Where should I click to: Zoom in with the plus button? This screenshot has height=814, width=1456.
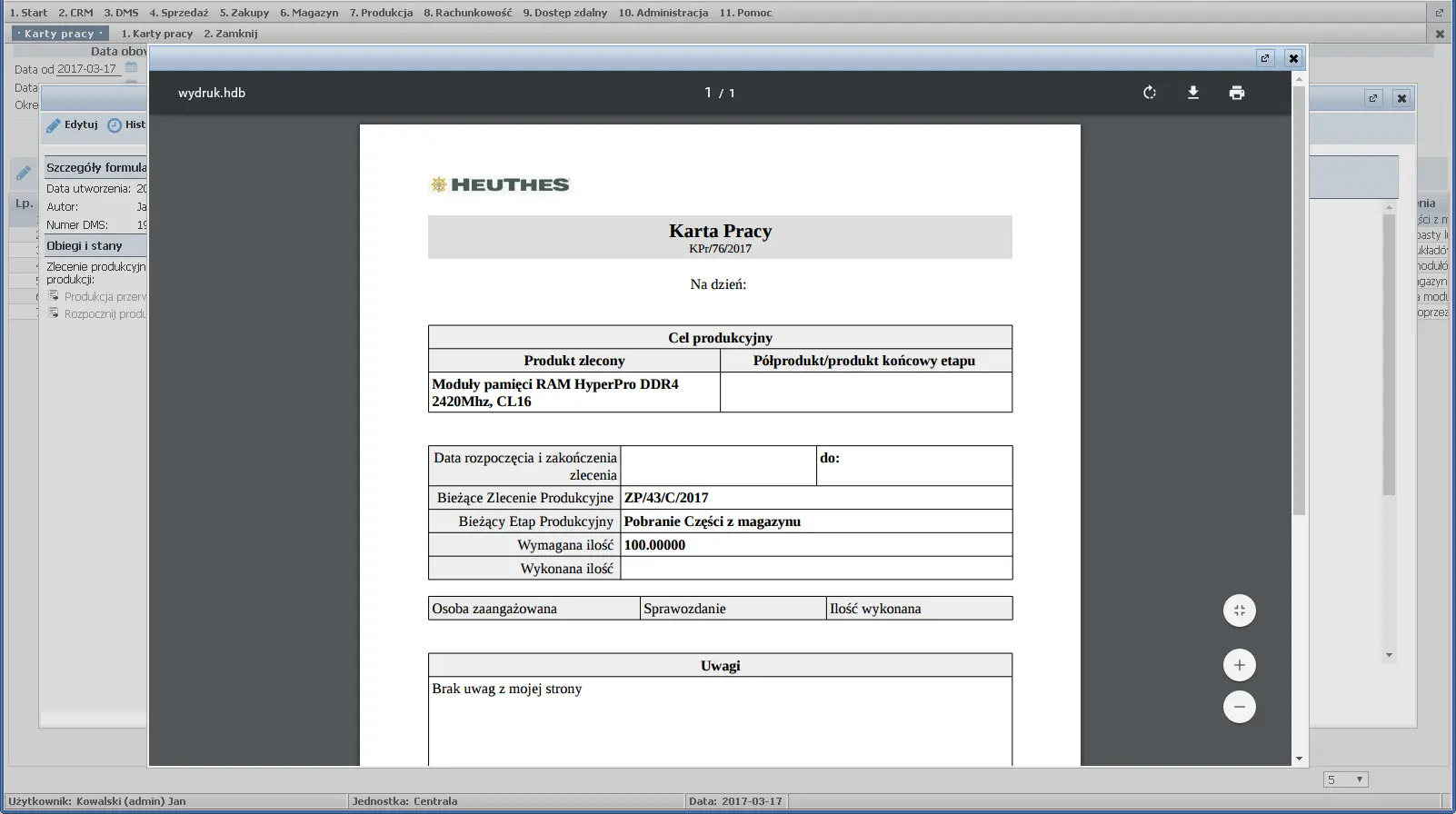(x=1239, y=665)
